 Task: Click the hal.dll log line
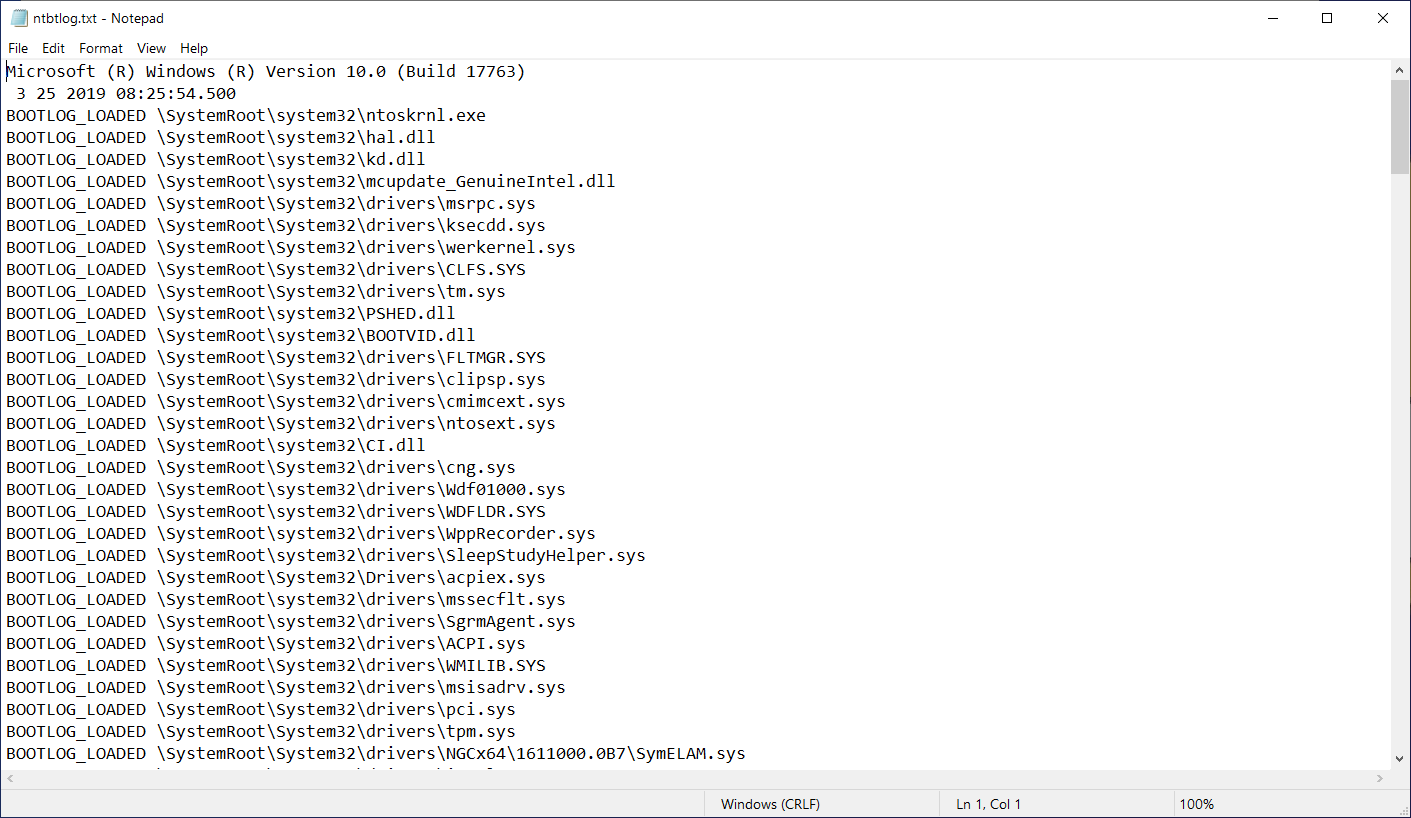[221, 138]
